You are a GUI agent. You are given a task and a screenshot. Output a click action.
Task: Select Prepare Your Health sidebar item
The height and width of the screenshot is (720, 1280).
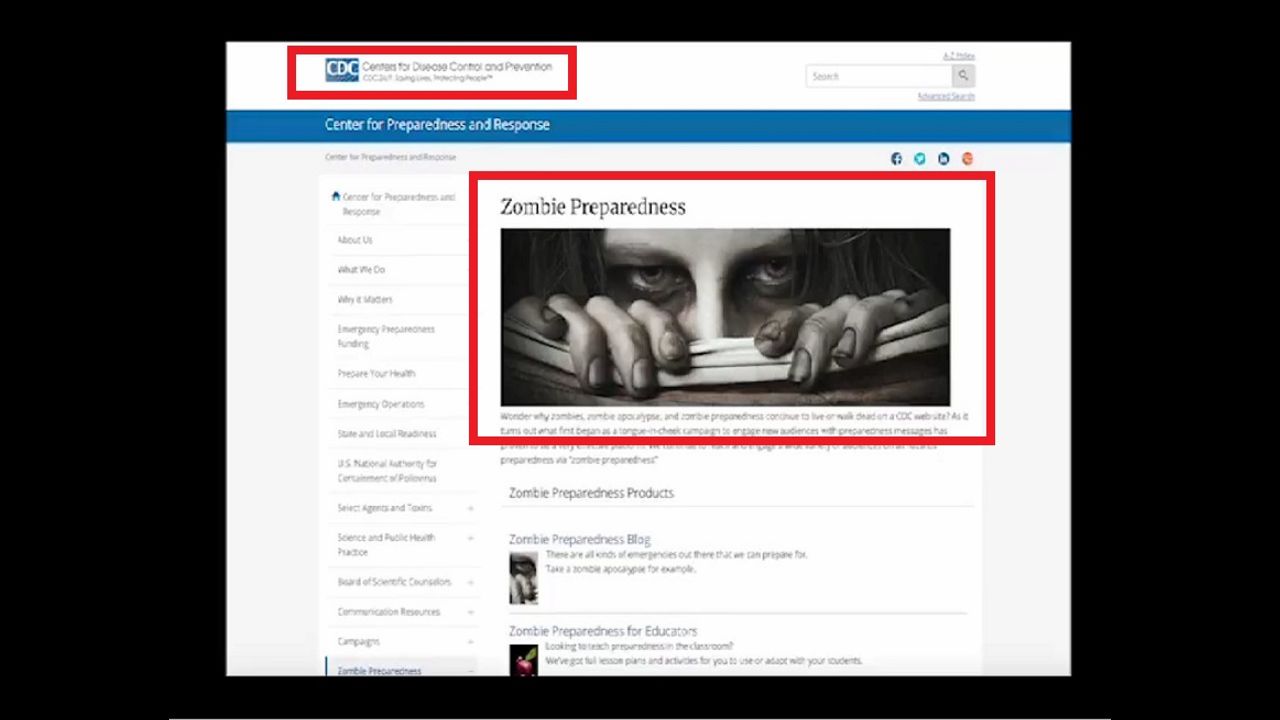tap(376, 374)
